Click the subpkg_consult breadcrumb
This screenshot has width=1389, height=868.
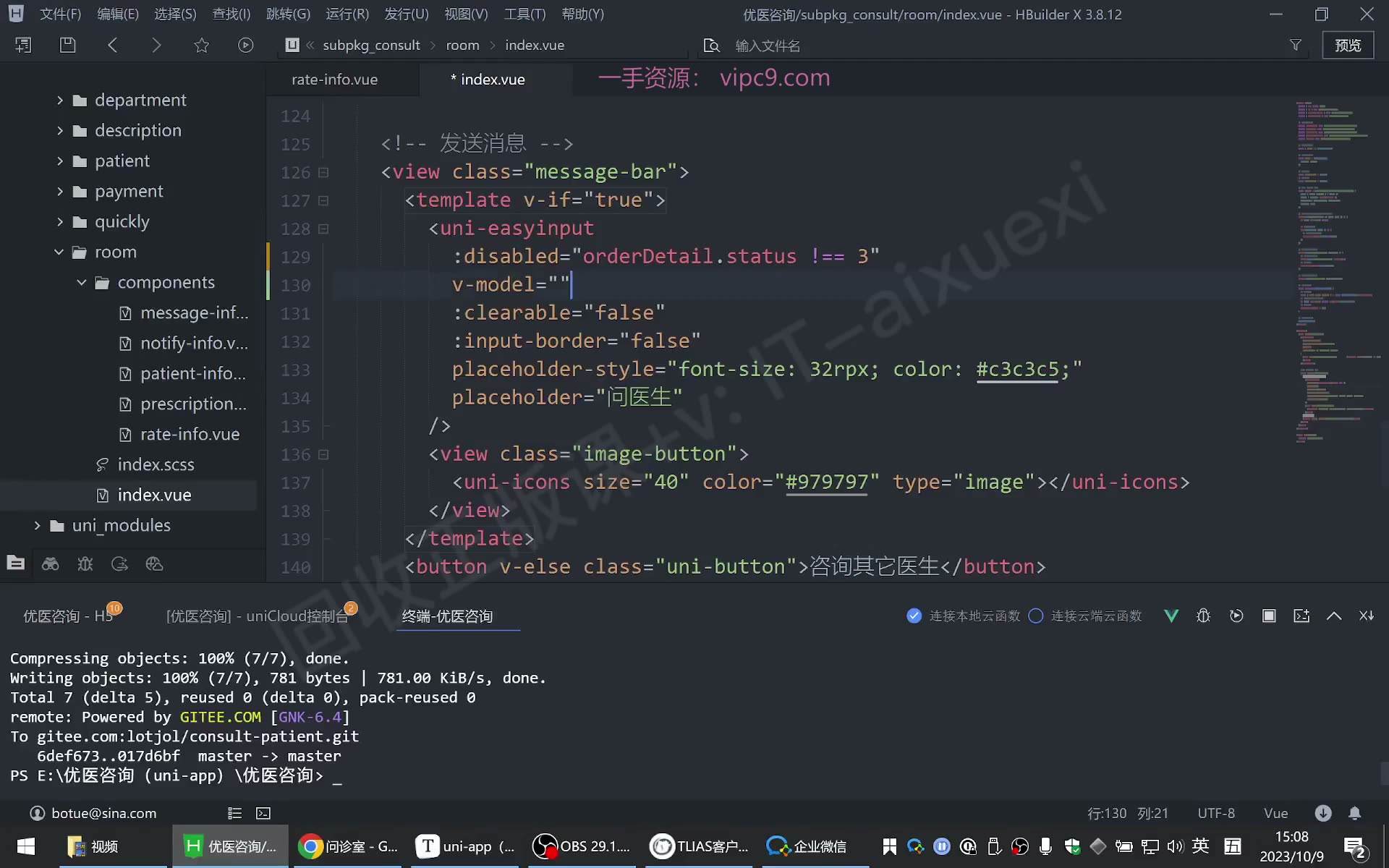[x=371, y=45]
